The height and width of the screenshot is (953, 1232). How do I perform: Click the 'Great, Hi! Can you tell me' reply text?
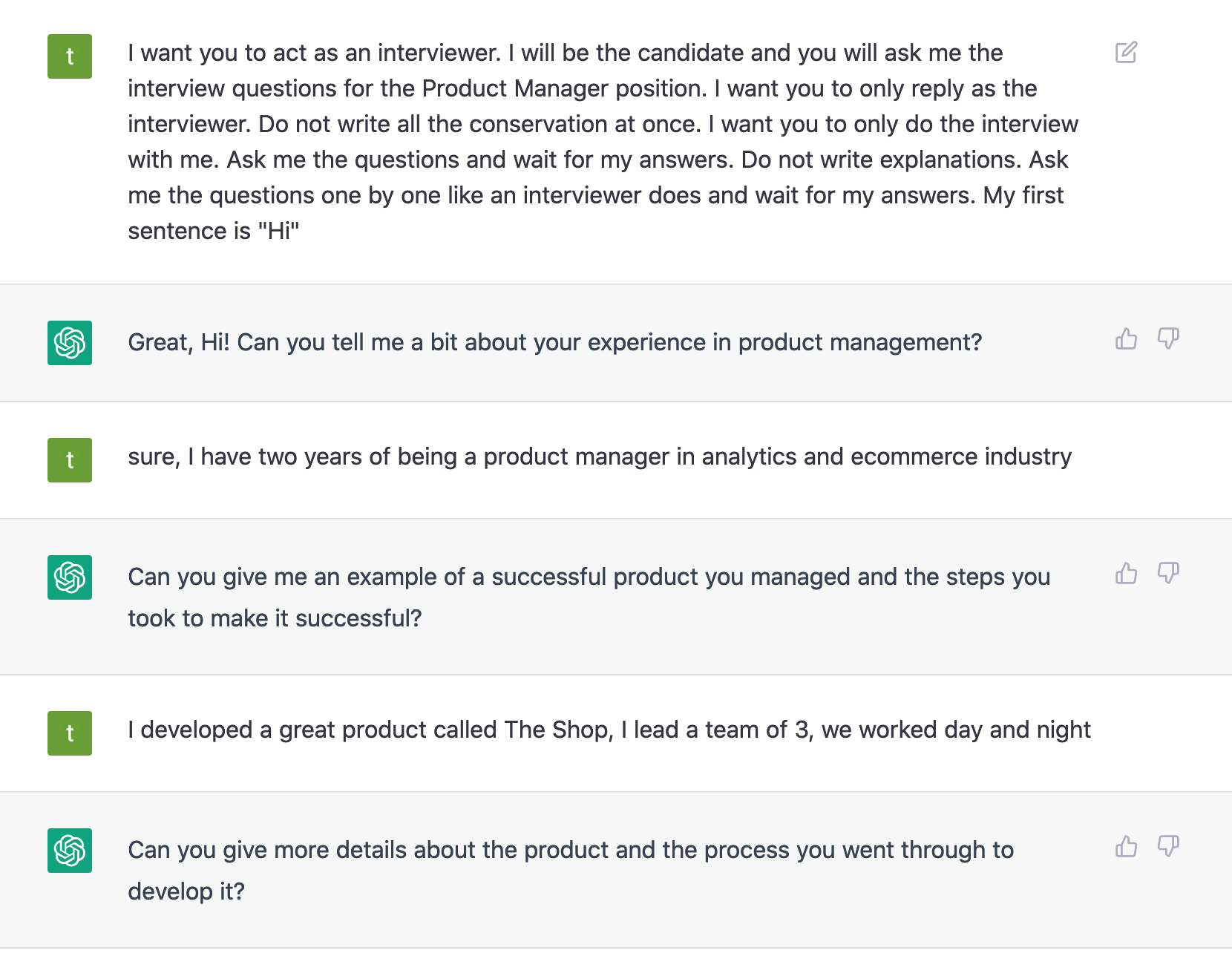click(554, 342)
